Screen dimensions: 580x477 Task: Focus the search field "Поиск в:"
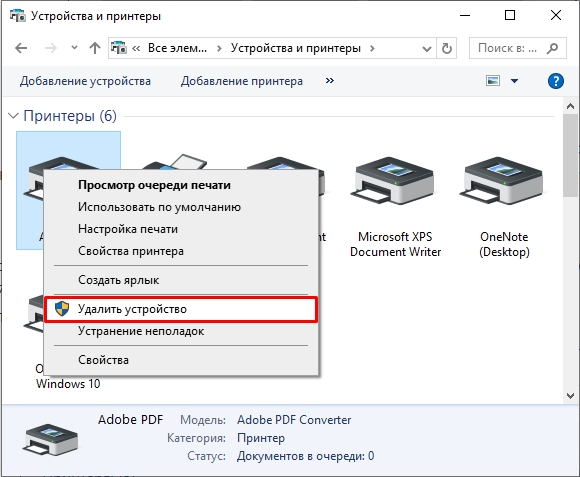(508, 48)
